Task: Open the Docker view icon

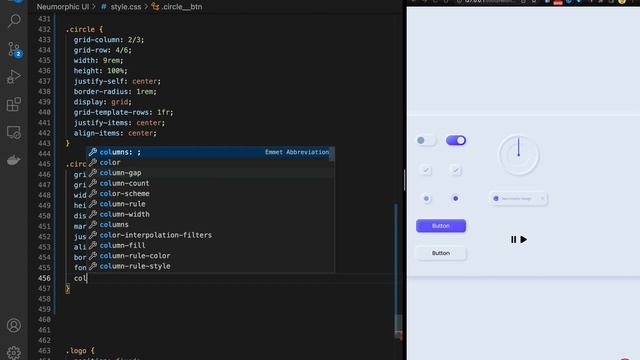Action: tap(13, 160)
